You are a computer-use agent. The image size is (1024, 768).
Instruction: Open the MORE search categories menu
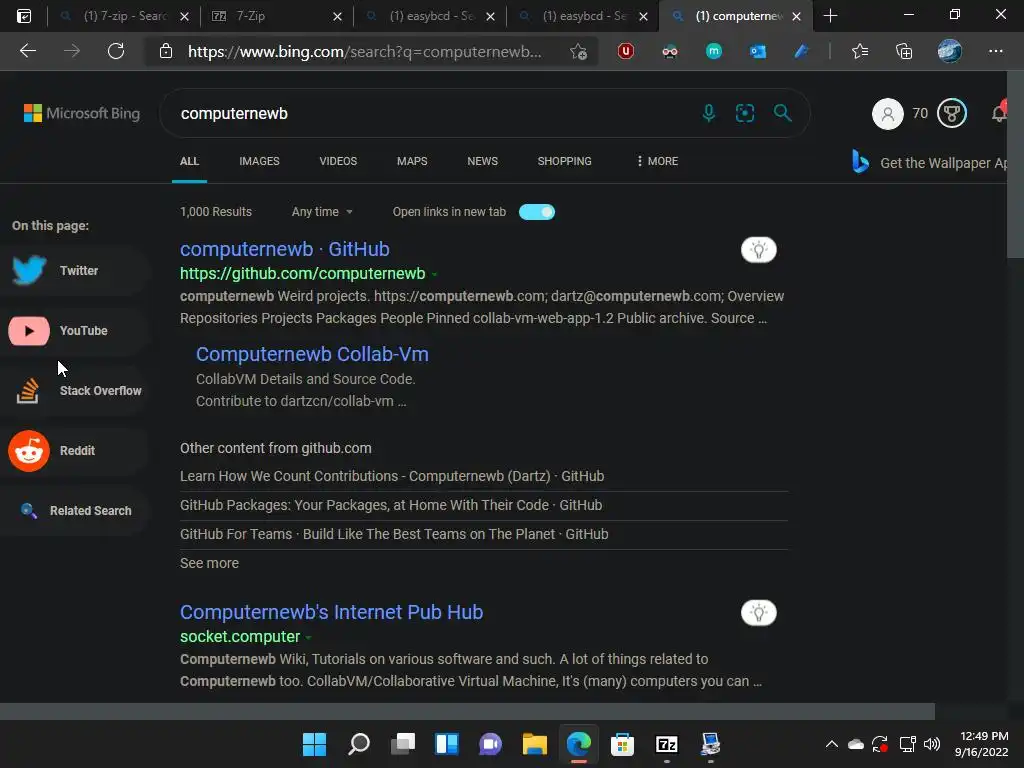(658, 161)
